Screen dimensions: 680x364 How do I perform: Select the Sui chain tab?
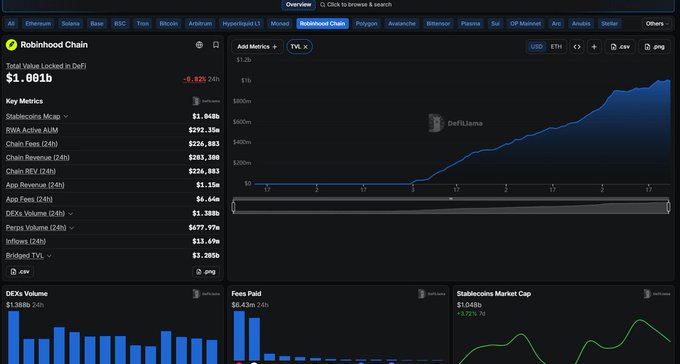(x=495, y=23)
